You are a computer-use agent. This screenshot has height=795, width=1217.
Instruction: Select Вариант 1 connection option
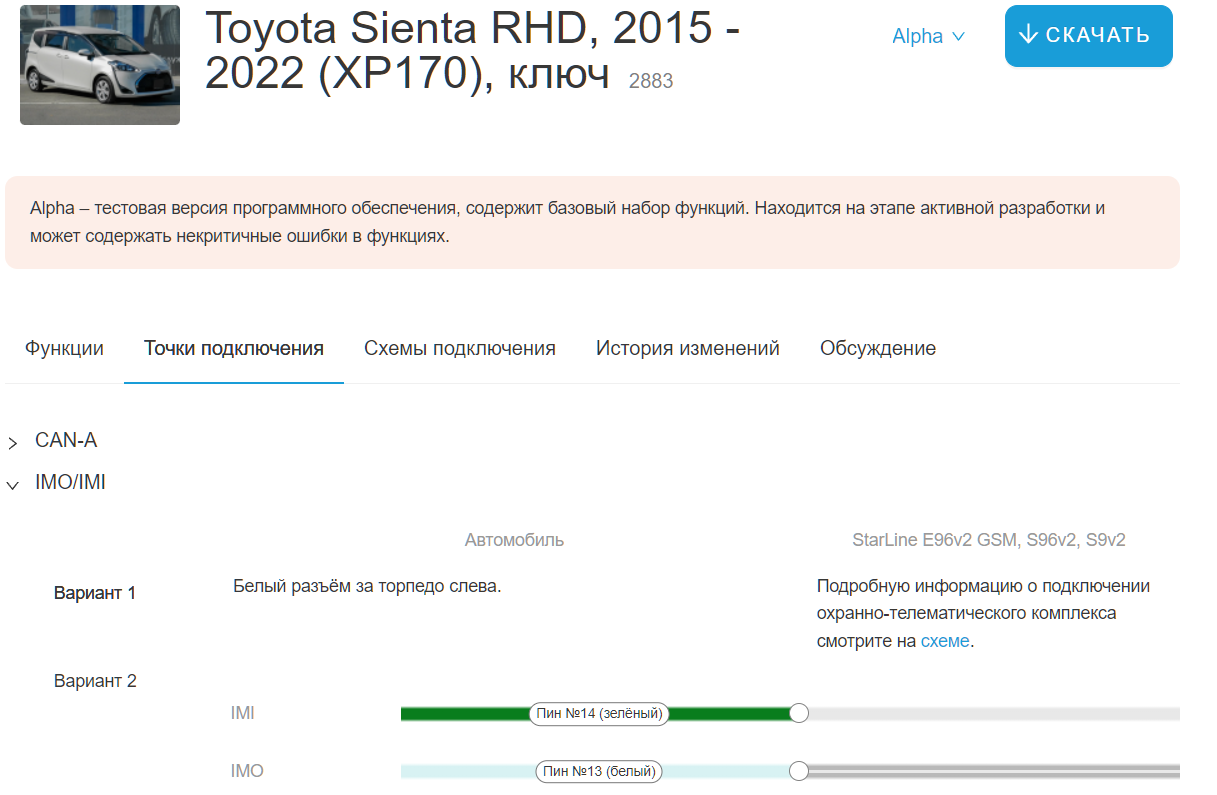point(94,593)
